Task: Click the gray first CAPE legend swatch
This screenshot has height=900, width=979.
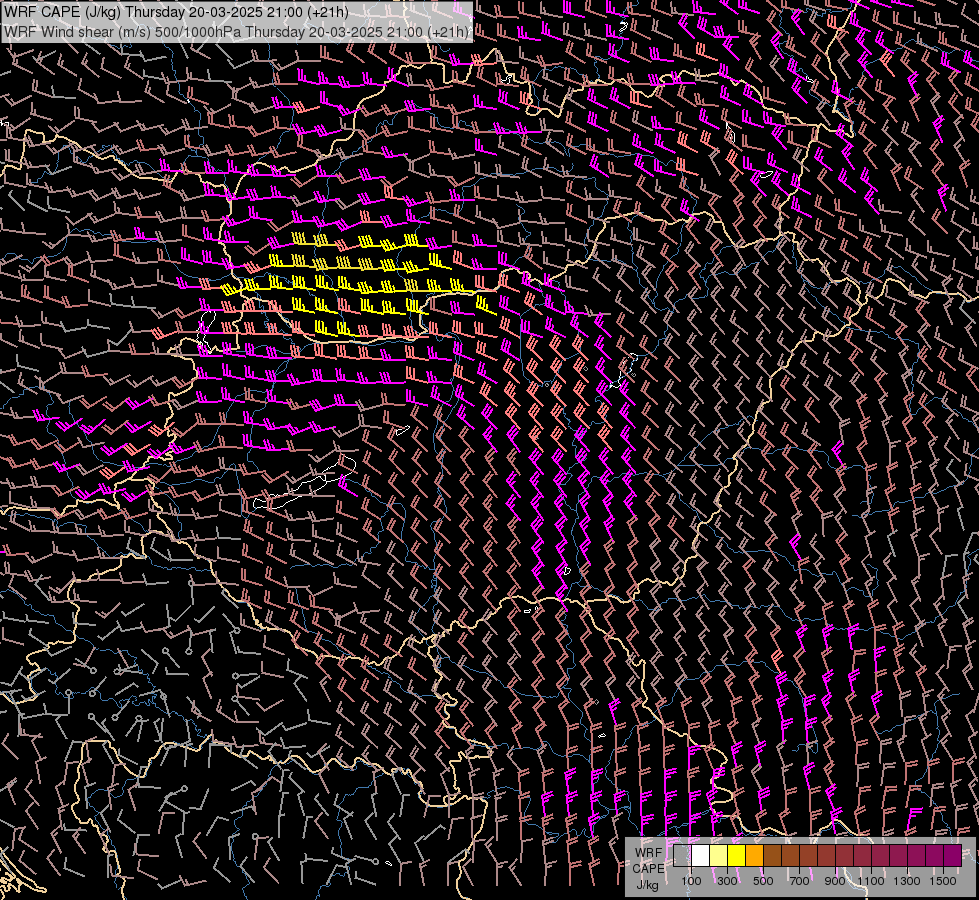Action: coord(682,855)
